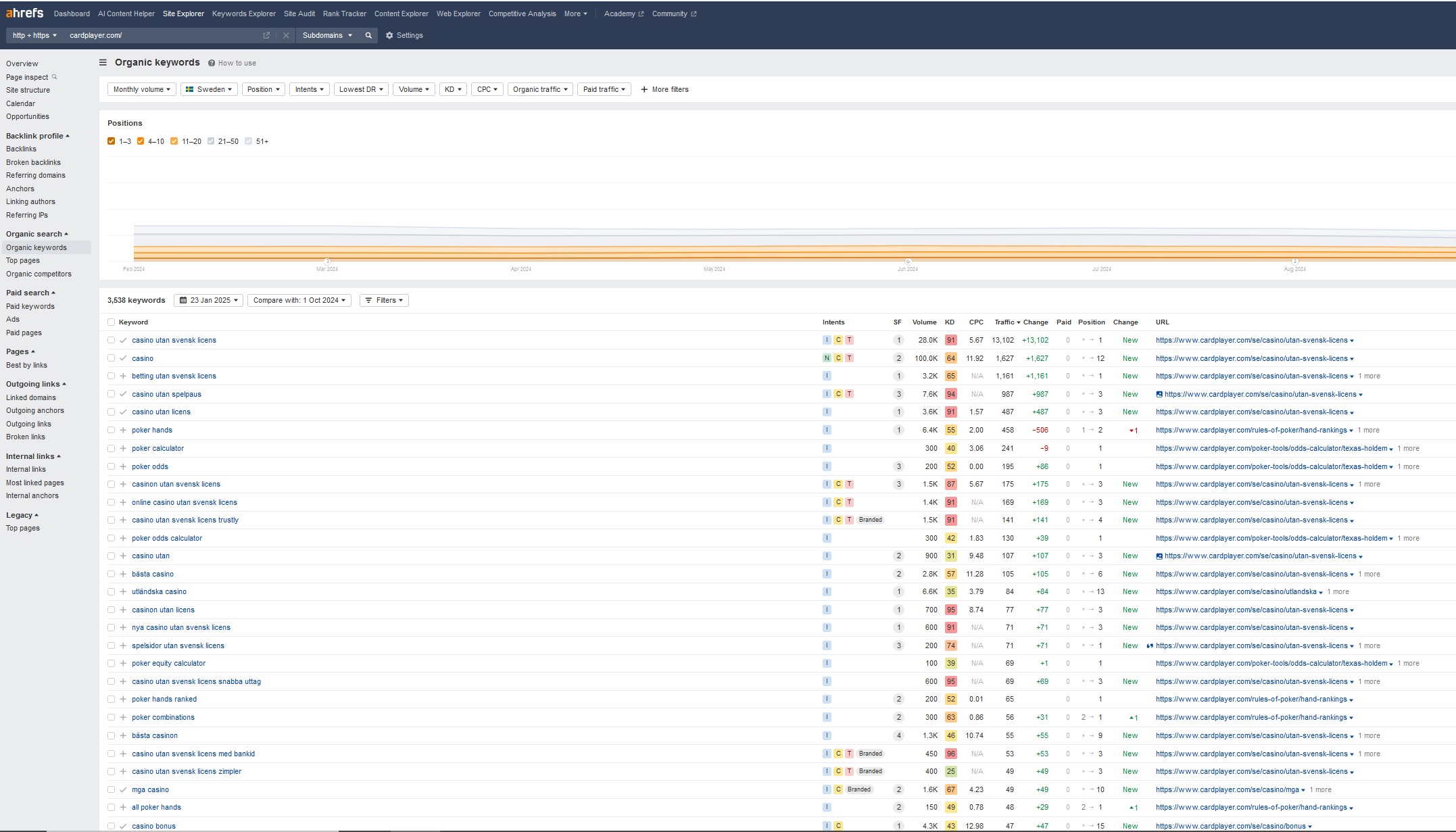
Task: Click the Site Explorer icon in toolbar
Action: pos(183,13)
